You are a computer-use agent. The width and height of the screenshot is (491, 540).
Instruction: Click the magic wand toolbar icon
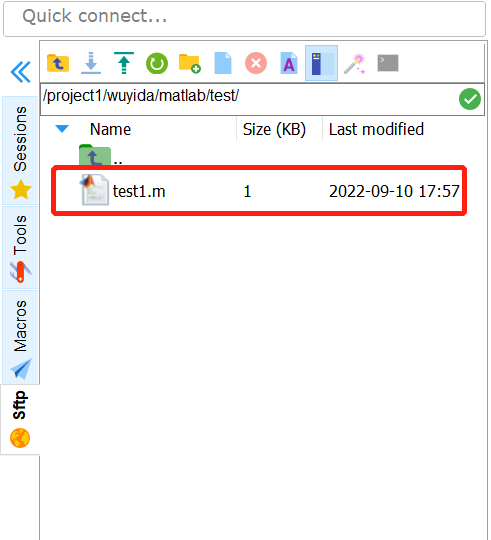[x=355, y=63]
